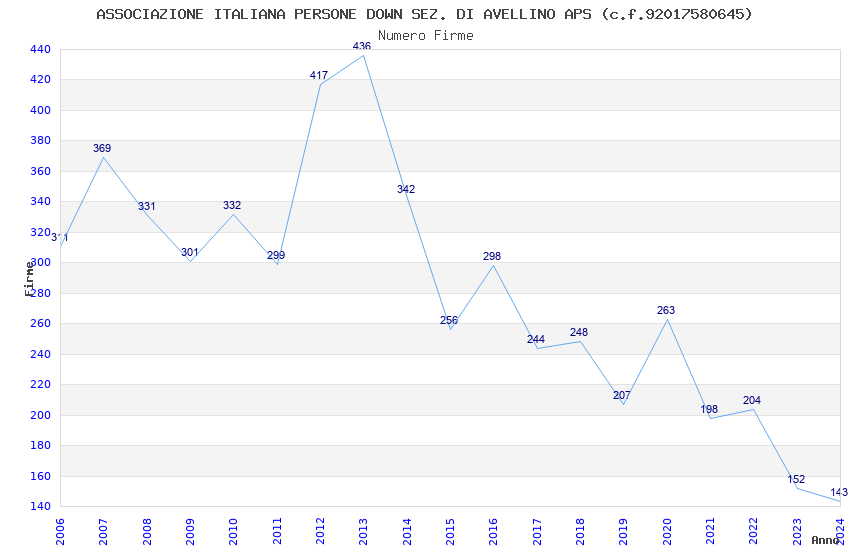Click the data label 207 for 2019
The image size is (850, 550).
[x=622, y=395]
